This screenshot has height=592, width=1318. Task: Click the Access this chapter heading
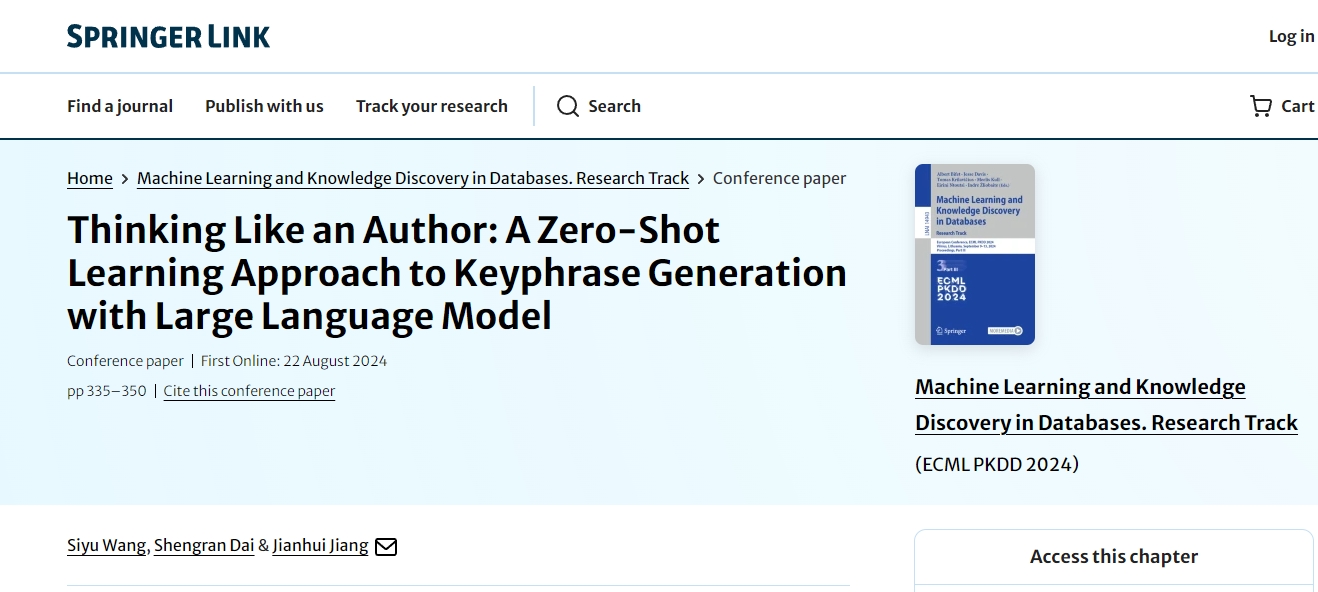click(1114, 557)
